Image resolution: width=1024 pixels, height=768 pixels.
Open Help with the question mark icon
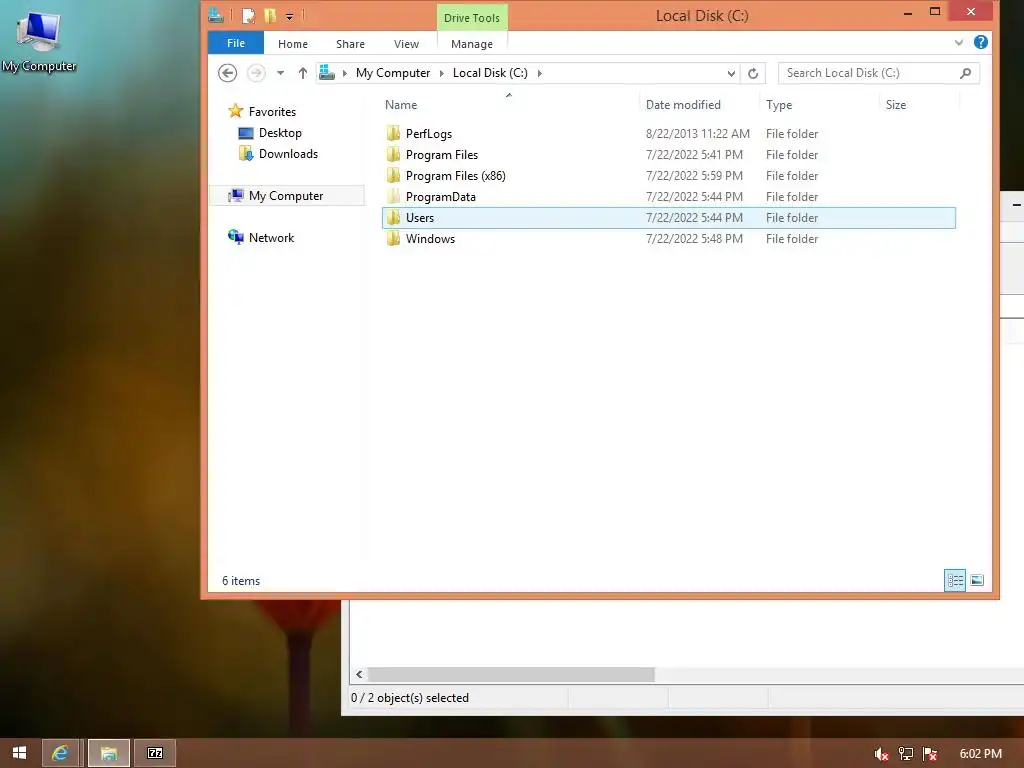coord(980,42)
